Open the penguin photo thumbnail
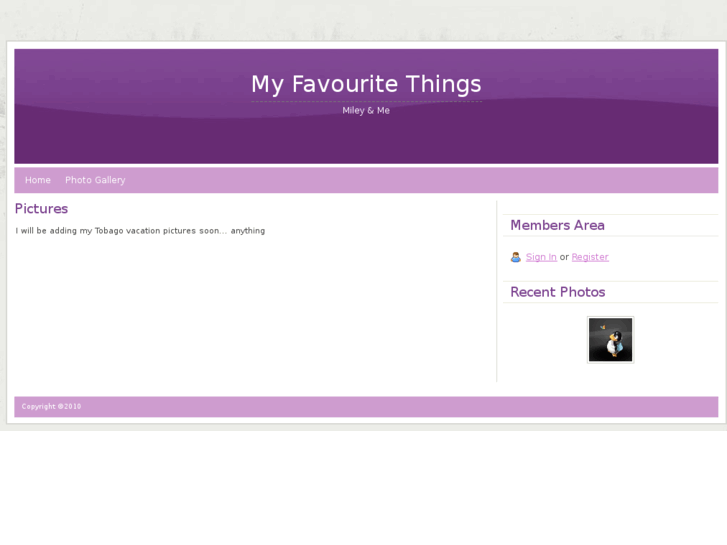 [x=610, y=340]
